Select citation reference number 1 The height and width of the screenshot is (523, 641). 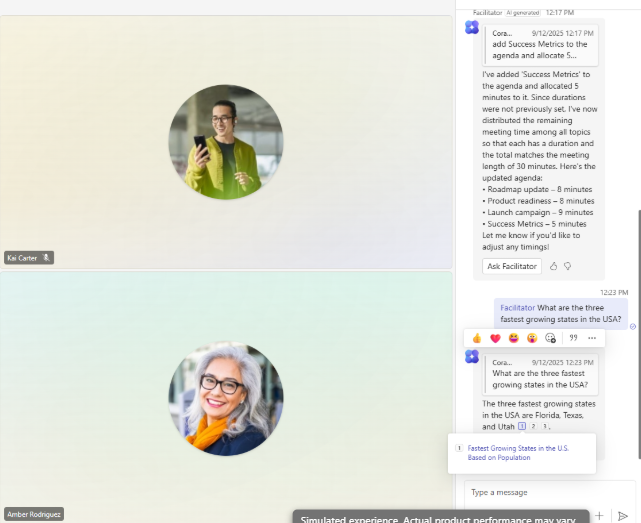pyautogui.click(x=522, y=426)
